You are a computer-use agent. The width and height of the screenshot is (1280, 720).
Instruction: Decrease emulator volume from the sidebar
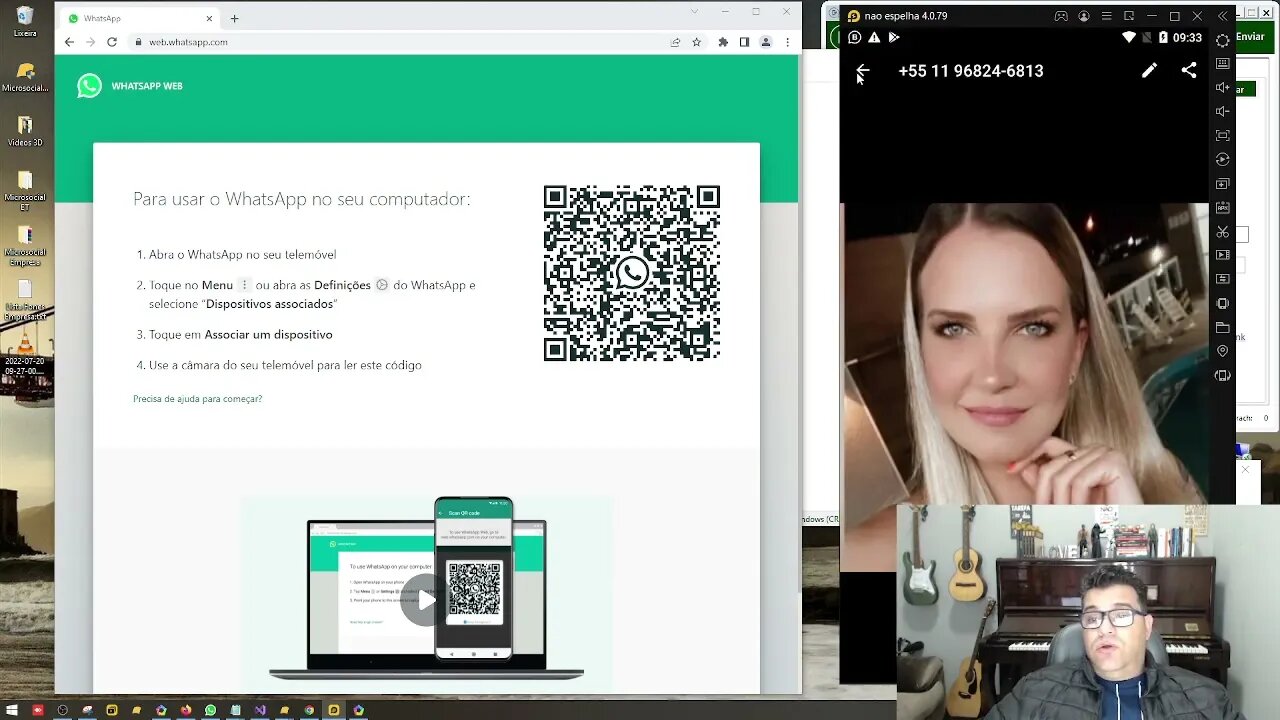(x=1222, y=111)
